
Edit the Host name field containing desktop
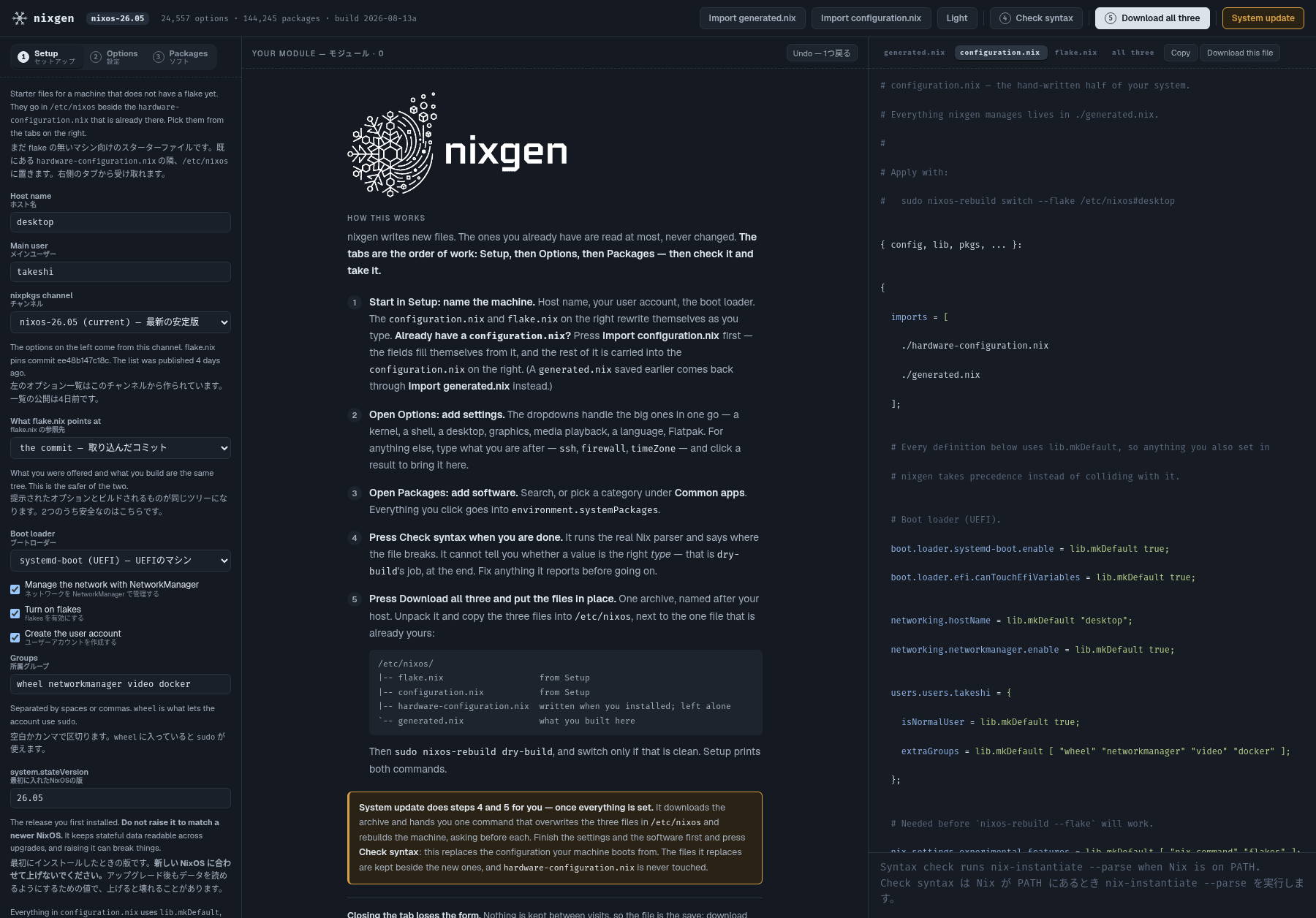[x=121, y=222]
